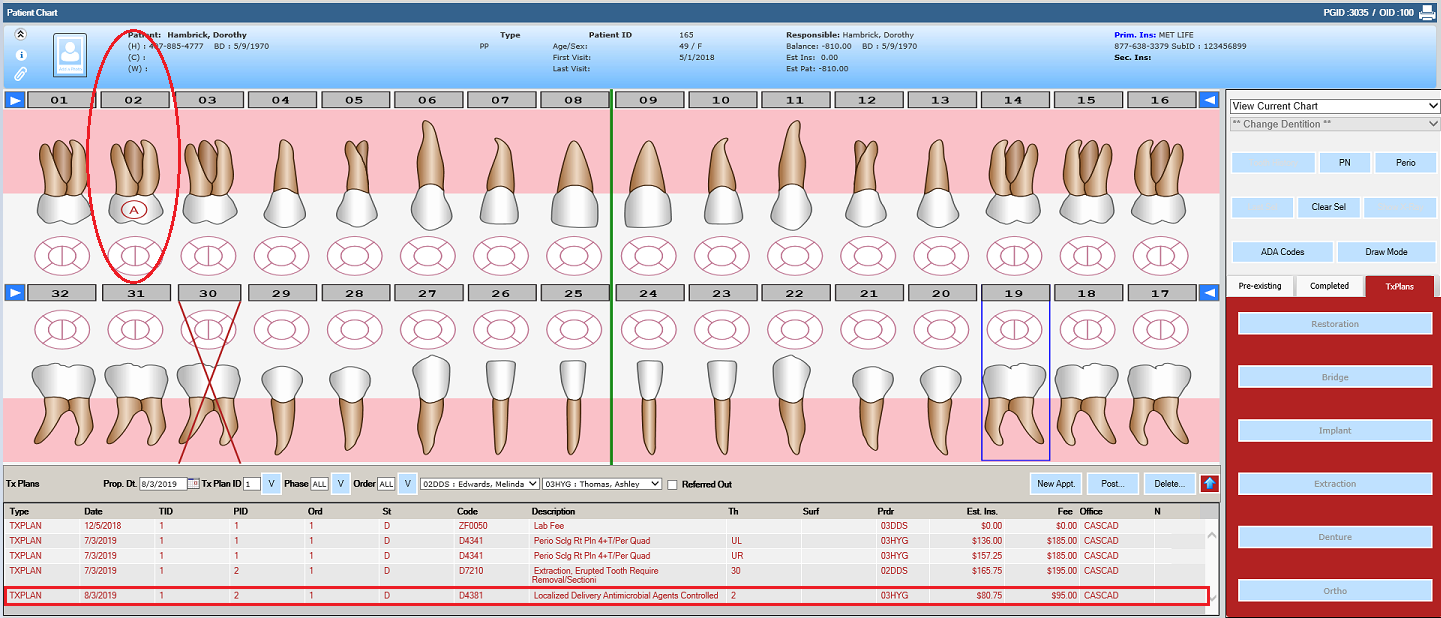Select the surface diagram for tooth 19
Screen dimensions: 1441x618
[x=1014, y=328]
